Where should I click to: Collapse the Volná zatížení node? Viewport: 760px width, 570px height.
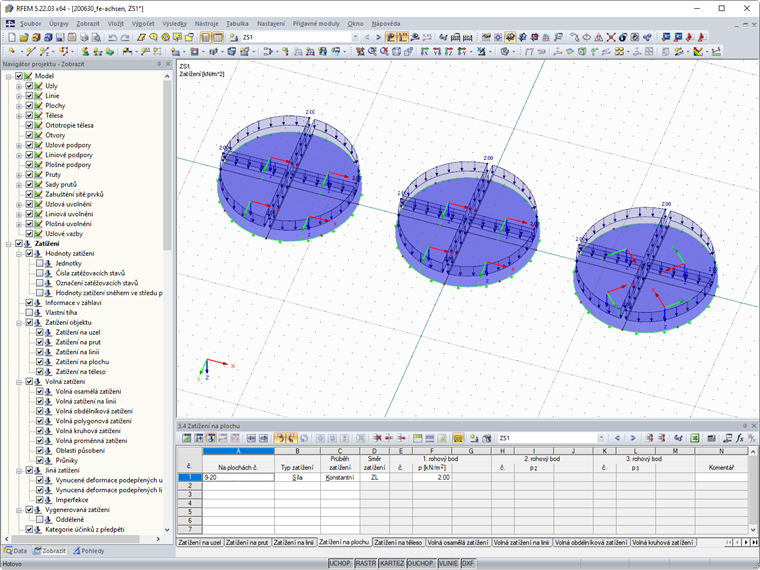pyautogui.click(x=19, y=381)
